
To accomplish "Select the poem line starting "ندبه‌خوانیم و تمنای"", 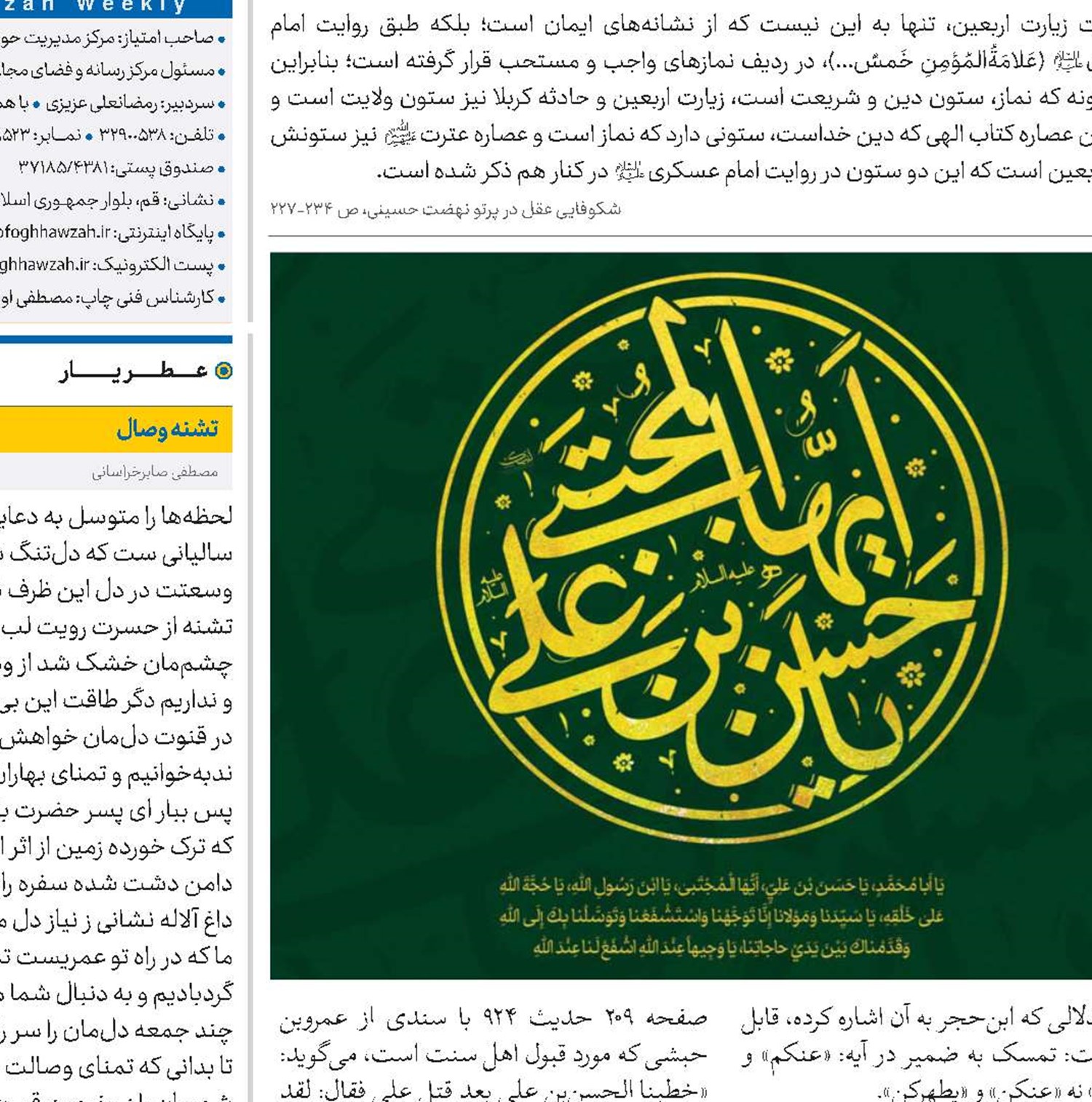I will click(x=116, y=774).
